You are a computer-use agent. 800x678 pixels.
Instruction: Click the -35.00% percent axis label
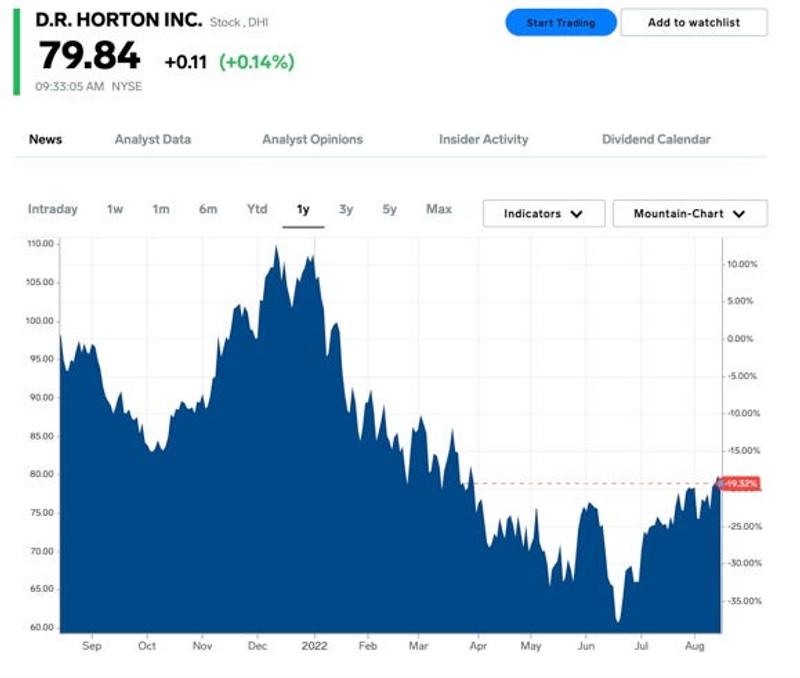coord(745,601)
